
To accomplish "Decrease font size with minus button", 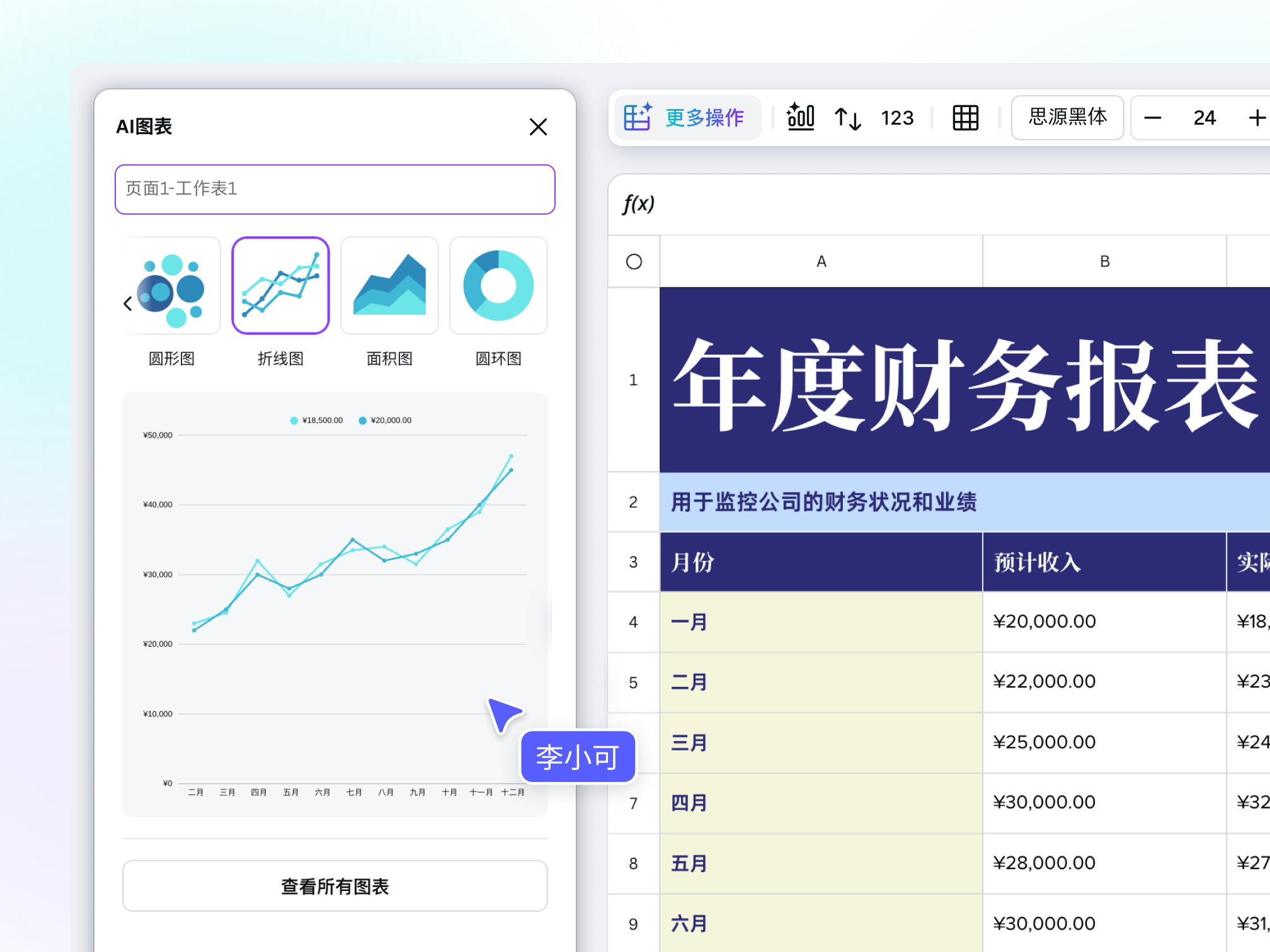I will pos(1152,118).
